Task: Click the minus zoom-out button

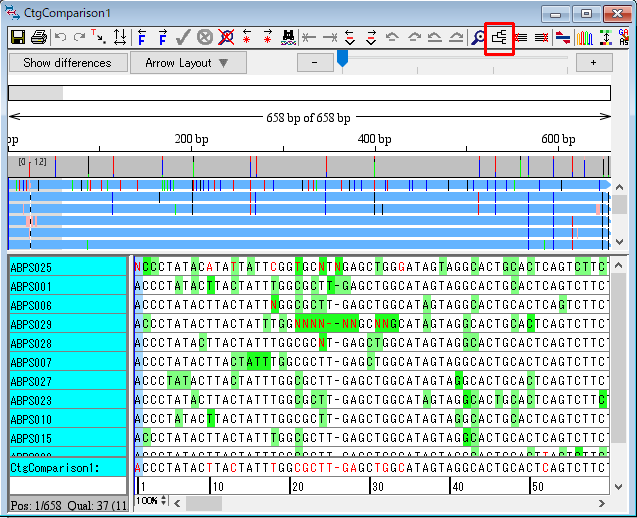Action: [x=315, y=63]
